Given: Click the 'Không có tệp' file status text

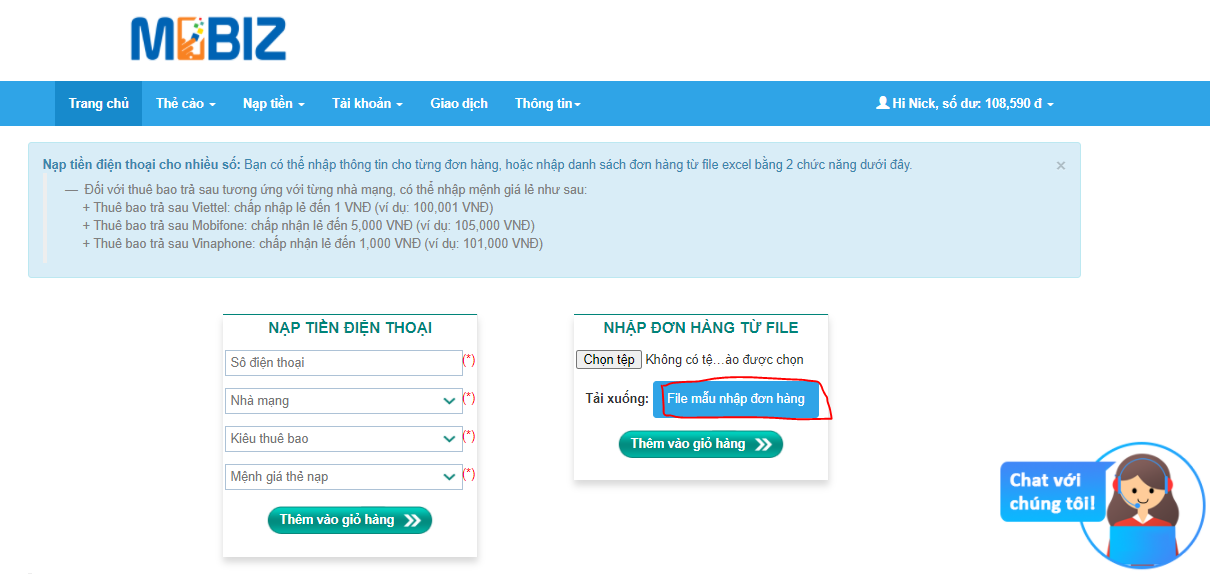Looking at the screenshot, I should point(724,360).
